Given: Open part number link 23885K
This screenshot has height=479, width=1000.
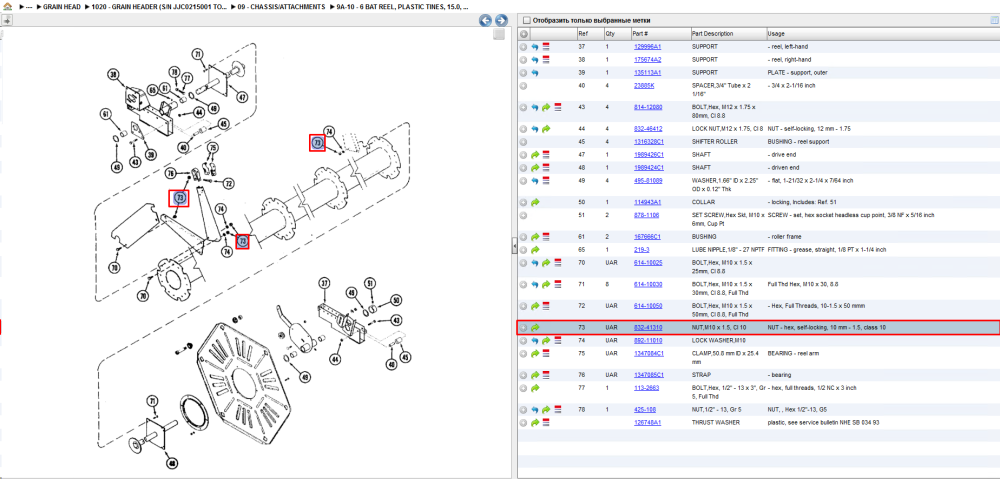Looking at the screenshot, I should coord(643,85).
